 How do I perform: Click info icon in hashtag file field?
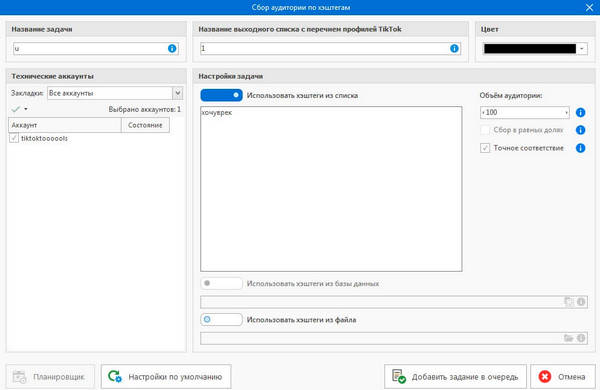(581, 338)
